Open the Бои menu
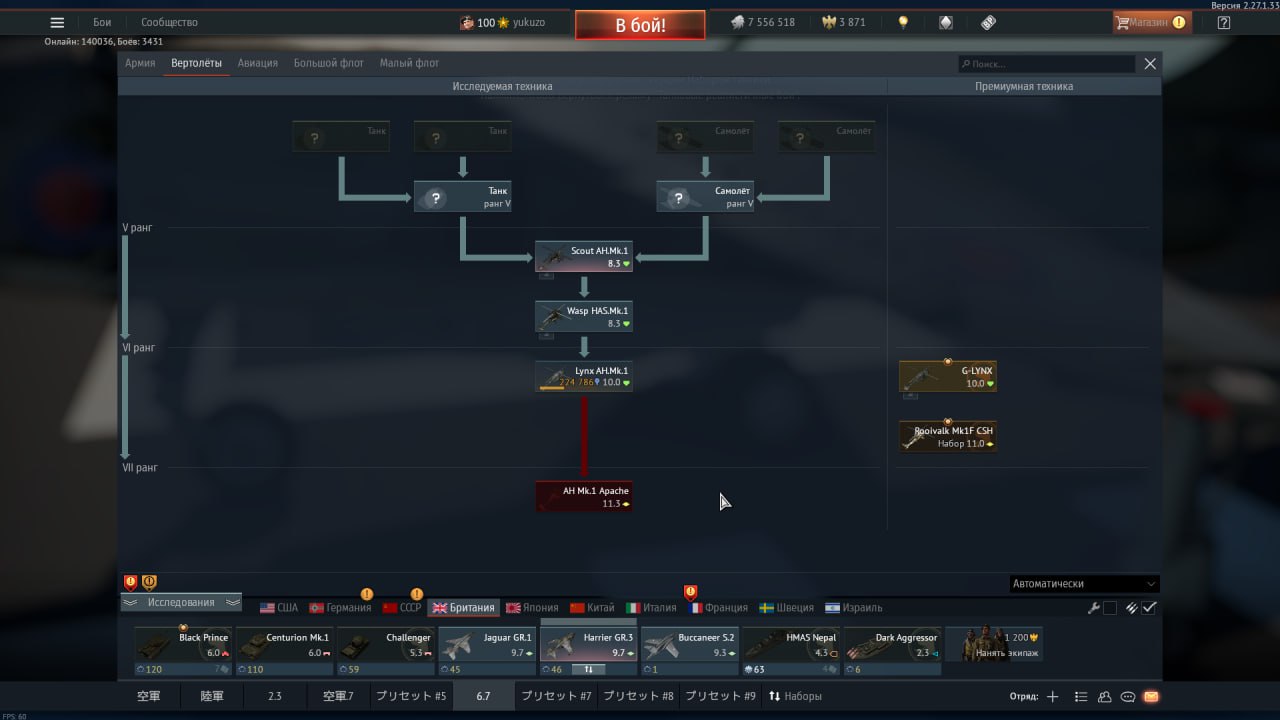Viewport: 1280px width, 720px height. pos(102,22)
